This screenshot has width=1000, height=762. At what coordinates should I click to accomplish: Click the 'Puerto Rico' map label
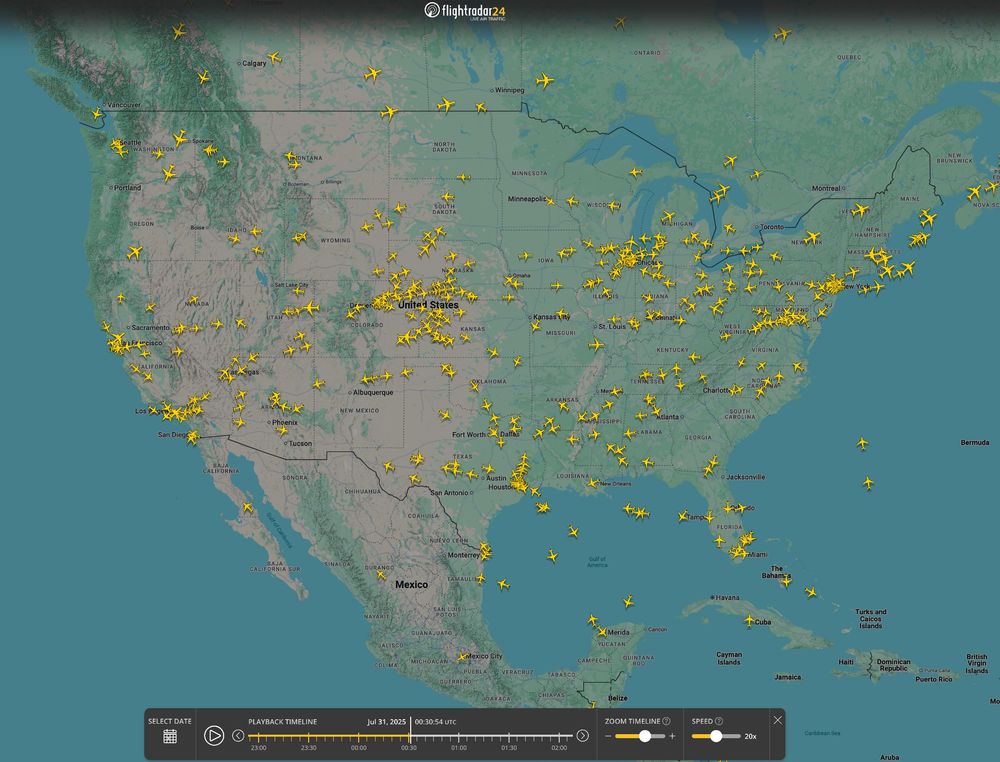pos(934,679)
